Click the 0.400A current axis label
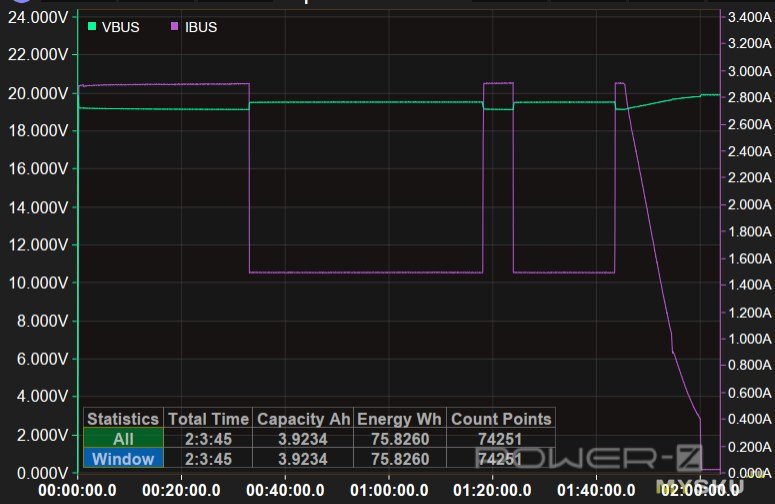This screenshot has height=504, width=775. point(750,419)
